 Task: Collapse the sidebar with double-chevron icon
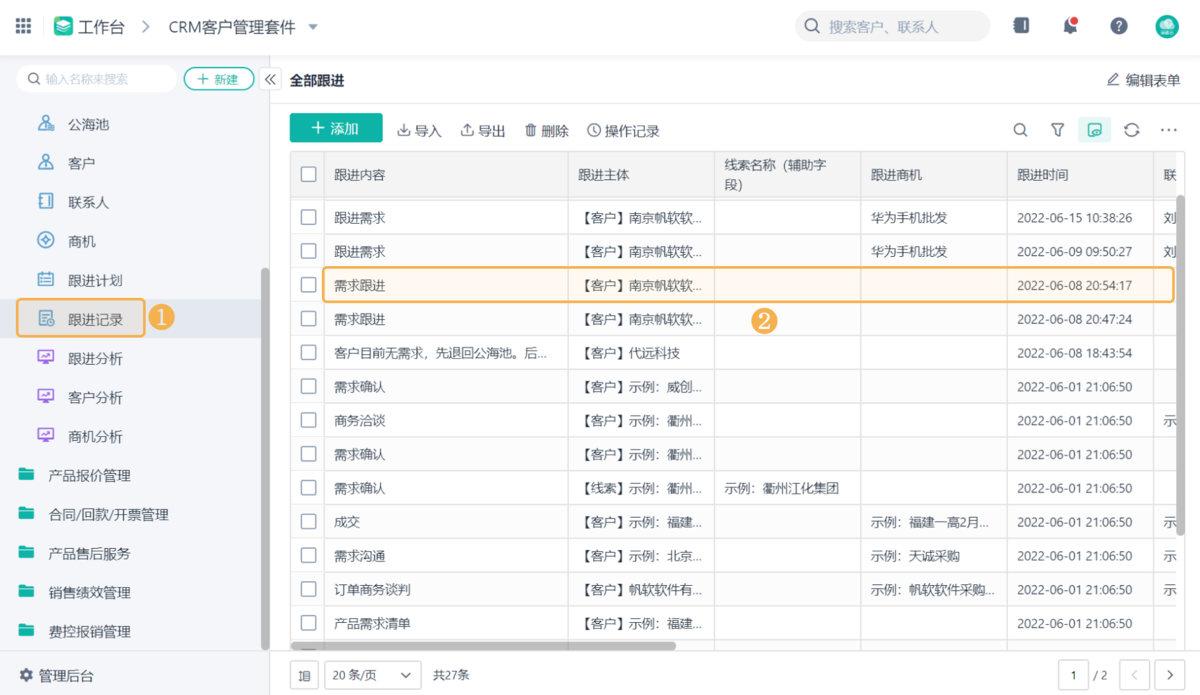270,79
